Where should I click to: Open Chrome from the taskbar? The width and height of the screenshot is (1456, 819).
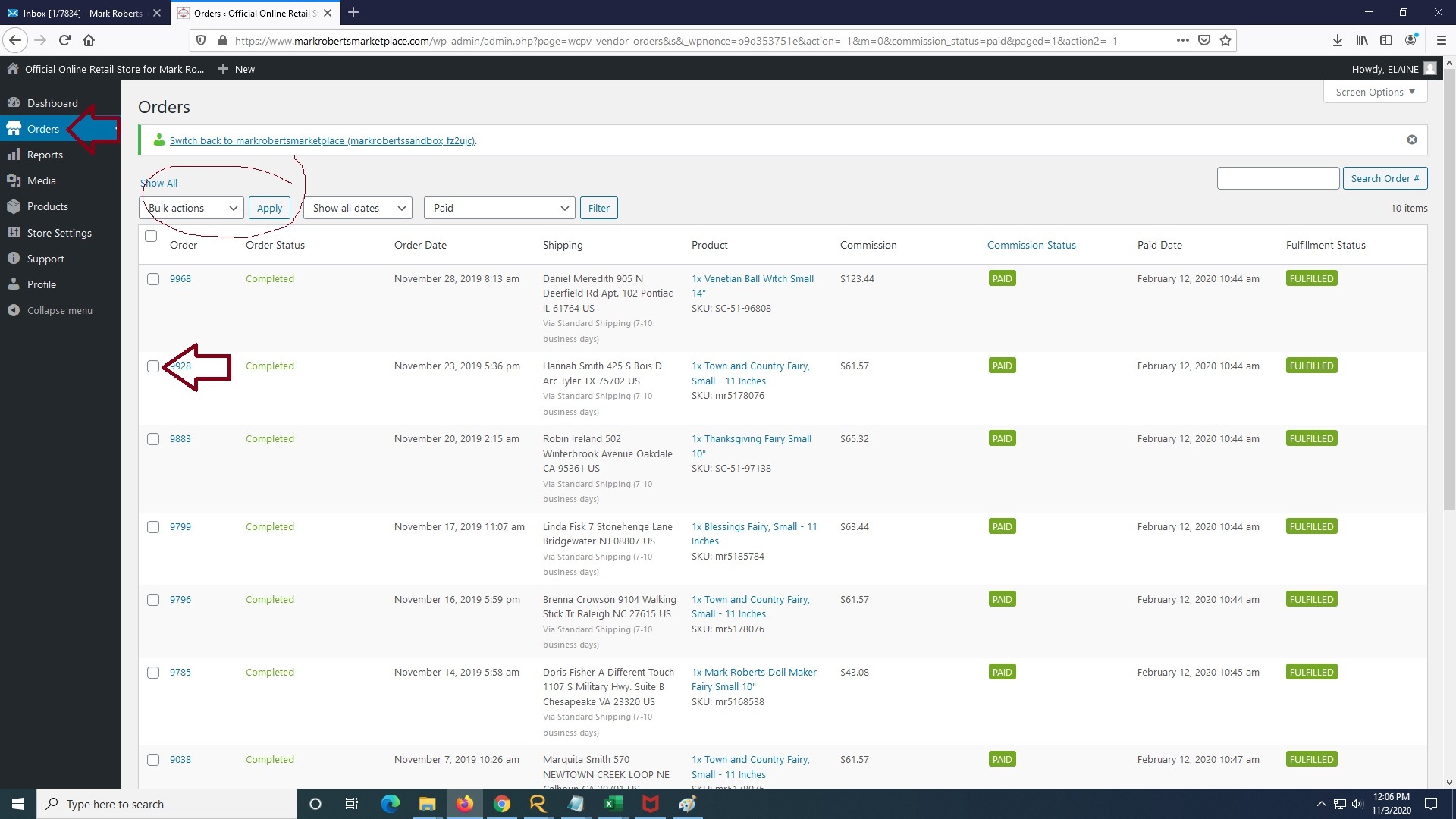tap(501, 804)
